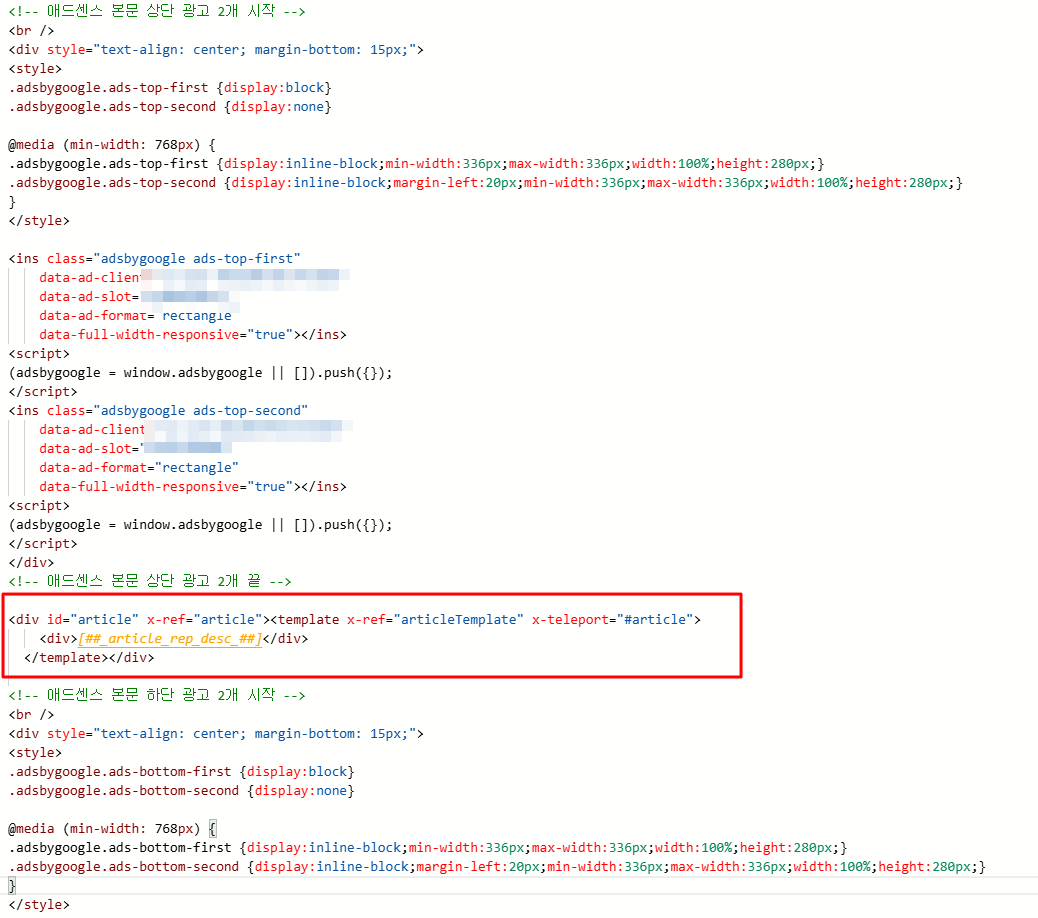Viewport: 1038px width, 918px height.
Task: Click '.adsbygoogle.ads-top-first {display:block}' line
Action: click(169, 87)
